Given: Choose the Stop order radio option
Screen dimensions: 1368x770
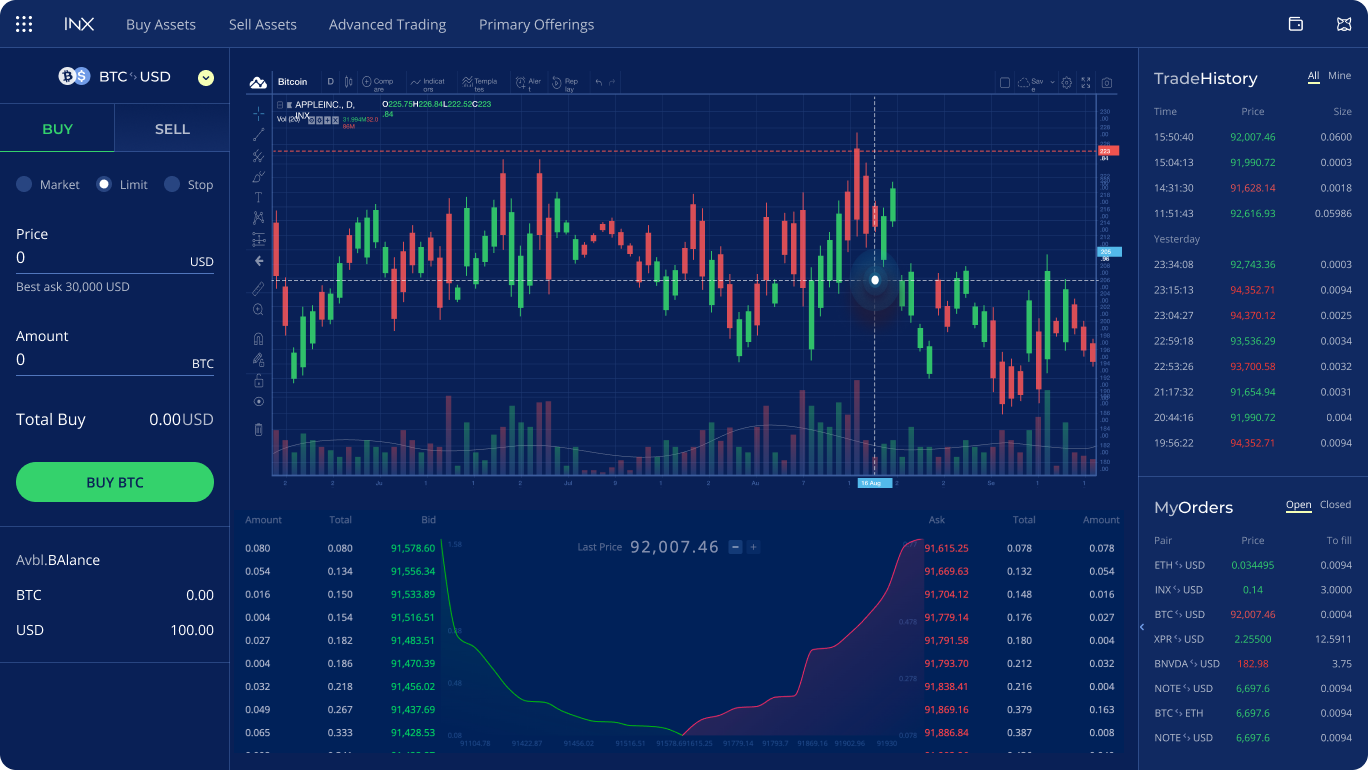Looking at the screenshot, I should click(172, 184).
